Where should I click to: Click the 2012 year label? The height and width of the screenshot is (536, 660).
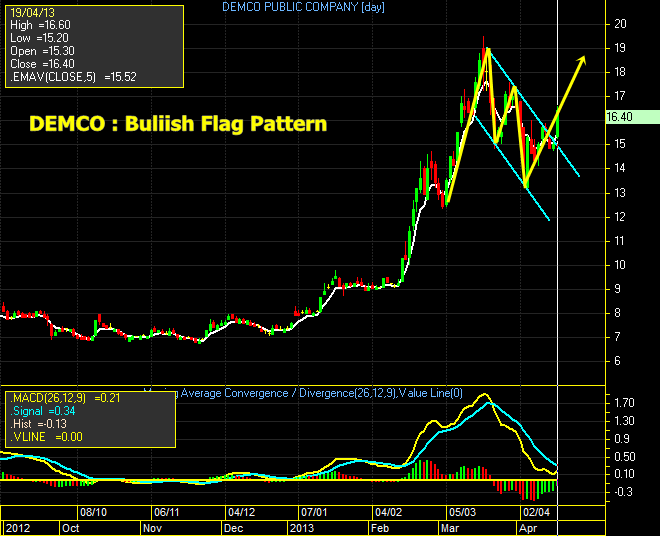pyautogui.click(x=18, y=528)
